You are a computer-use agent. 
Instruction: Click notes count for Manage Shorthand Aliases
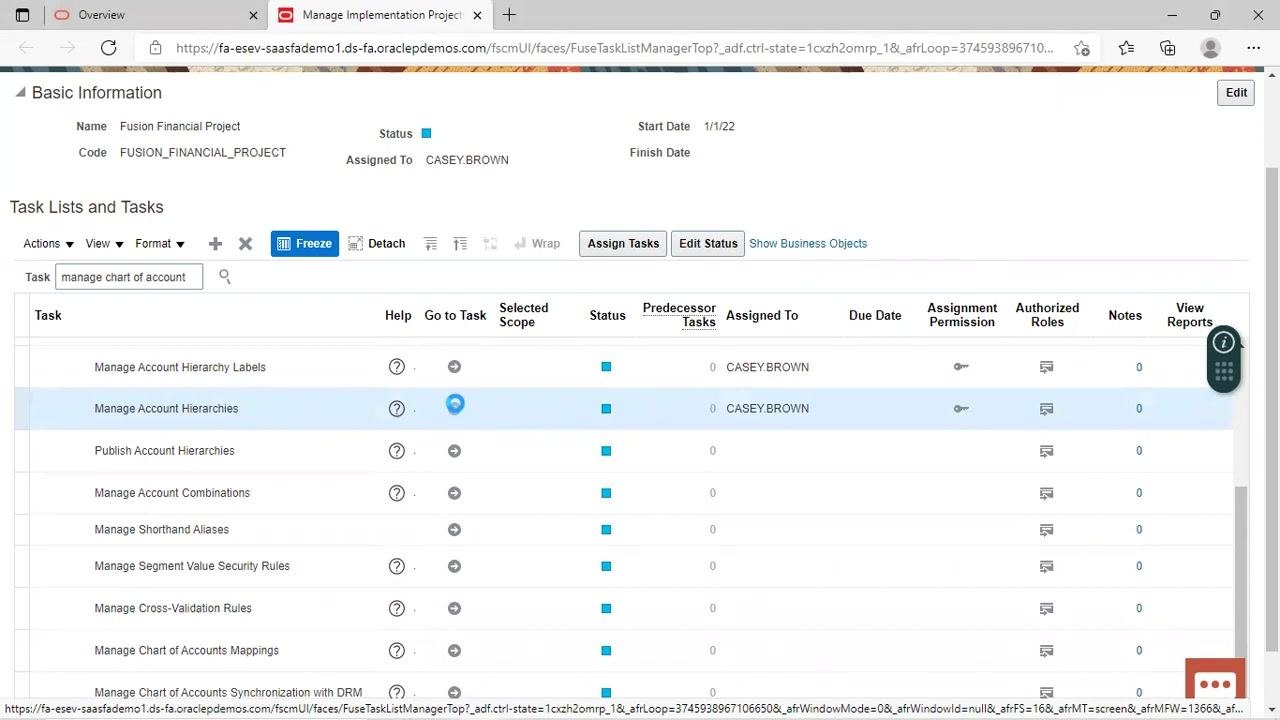1138,530
